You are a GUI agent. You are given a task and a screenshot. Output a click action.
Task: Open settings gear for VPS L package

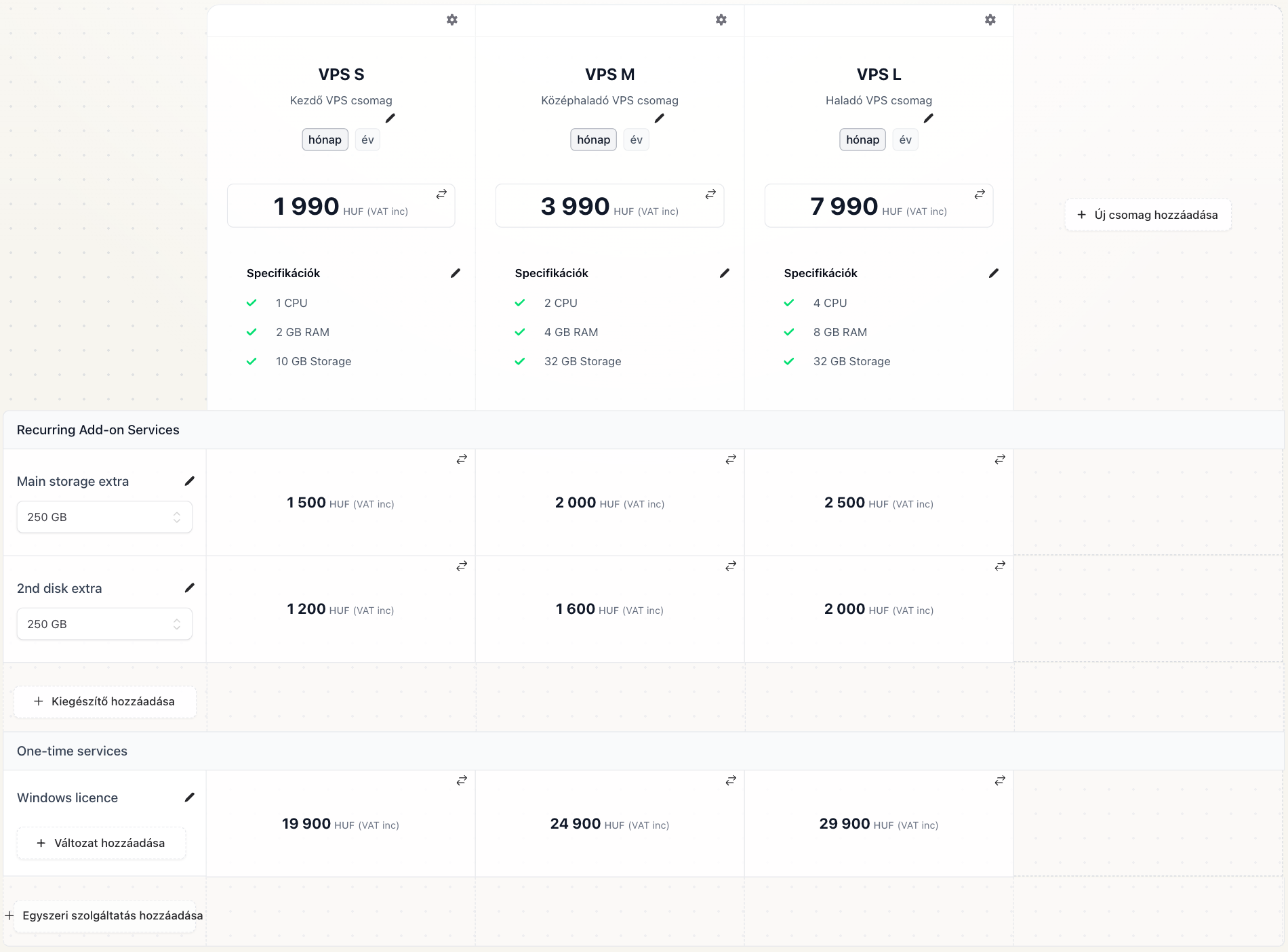tap(990, 20)
